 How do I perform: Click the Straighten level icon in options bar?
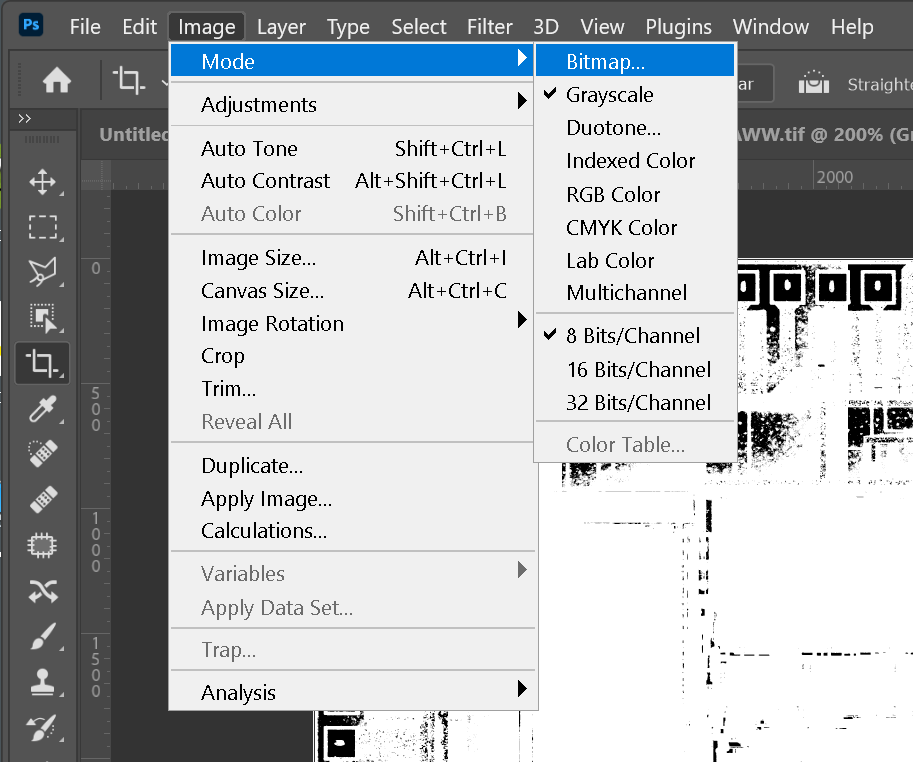813,82
